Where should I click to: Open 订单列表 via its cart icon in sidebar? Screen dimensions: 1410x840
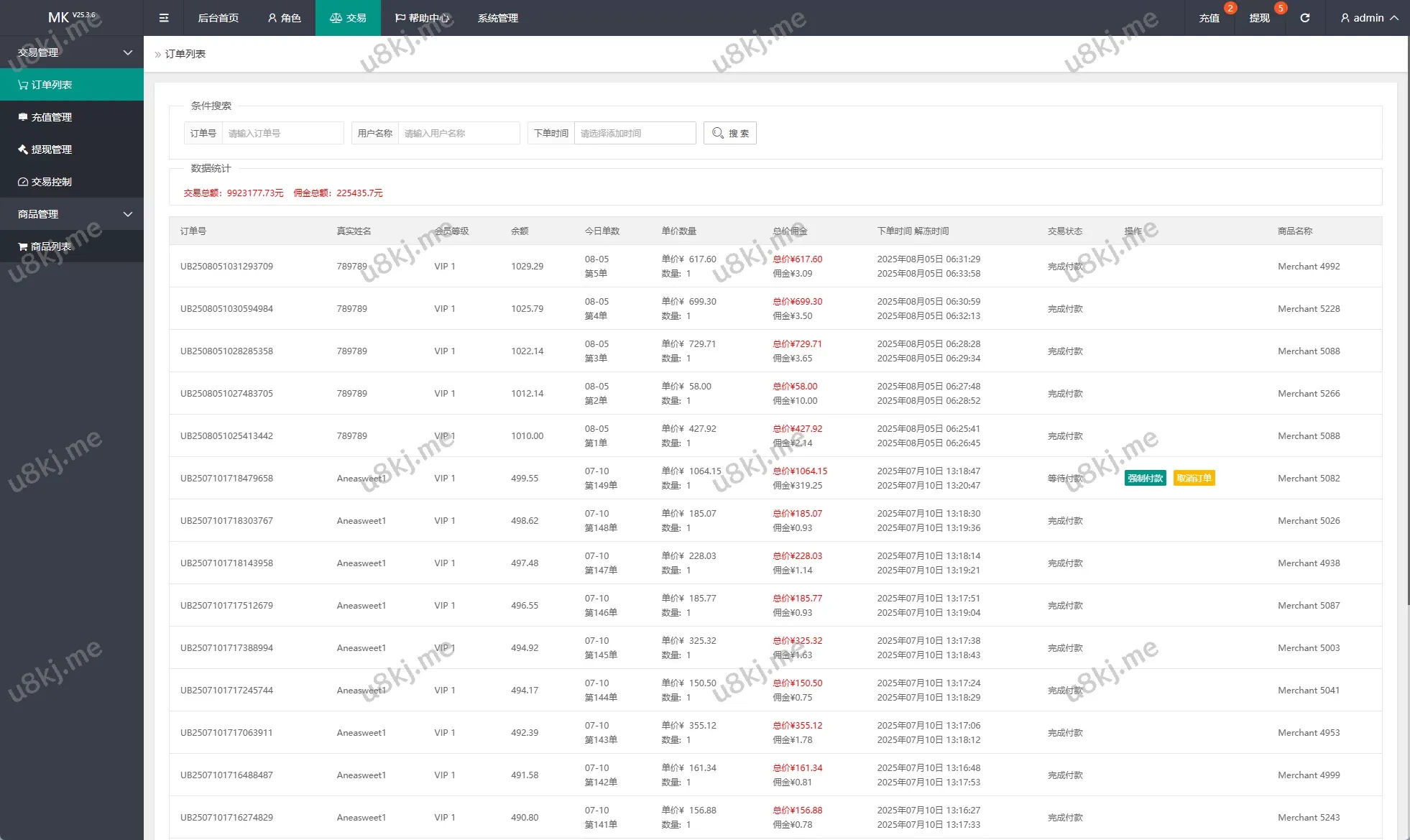tap(23, 85)
